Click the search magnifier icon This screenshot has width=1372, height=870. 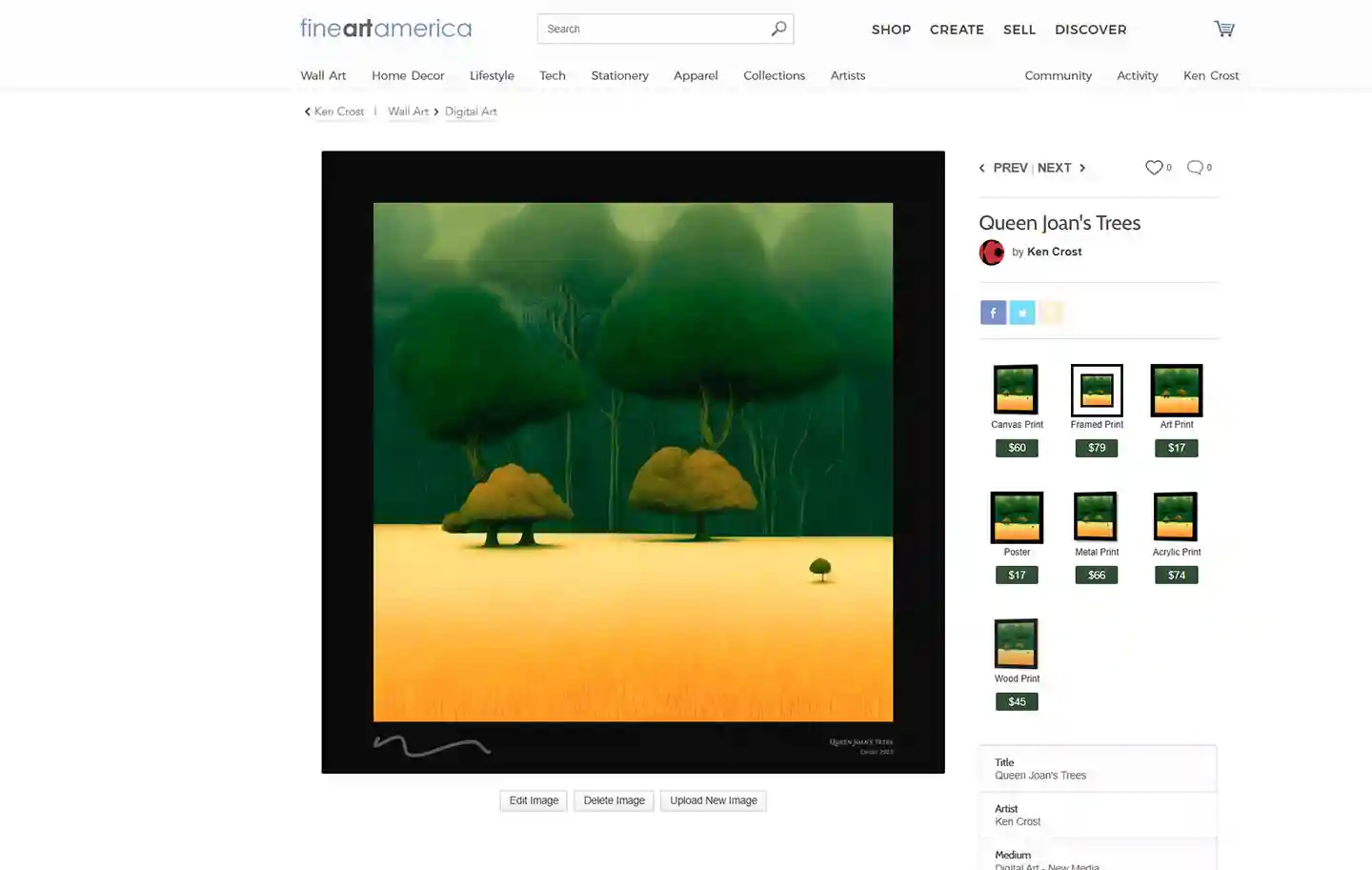tap(778, 29)
